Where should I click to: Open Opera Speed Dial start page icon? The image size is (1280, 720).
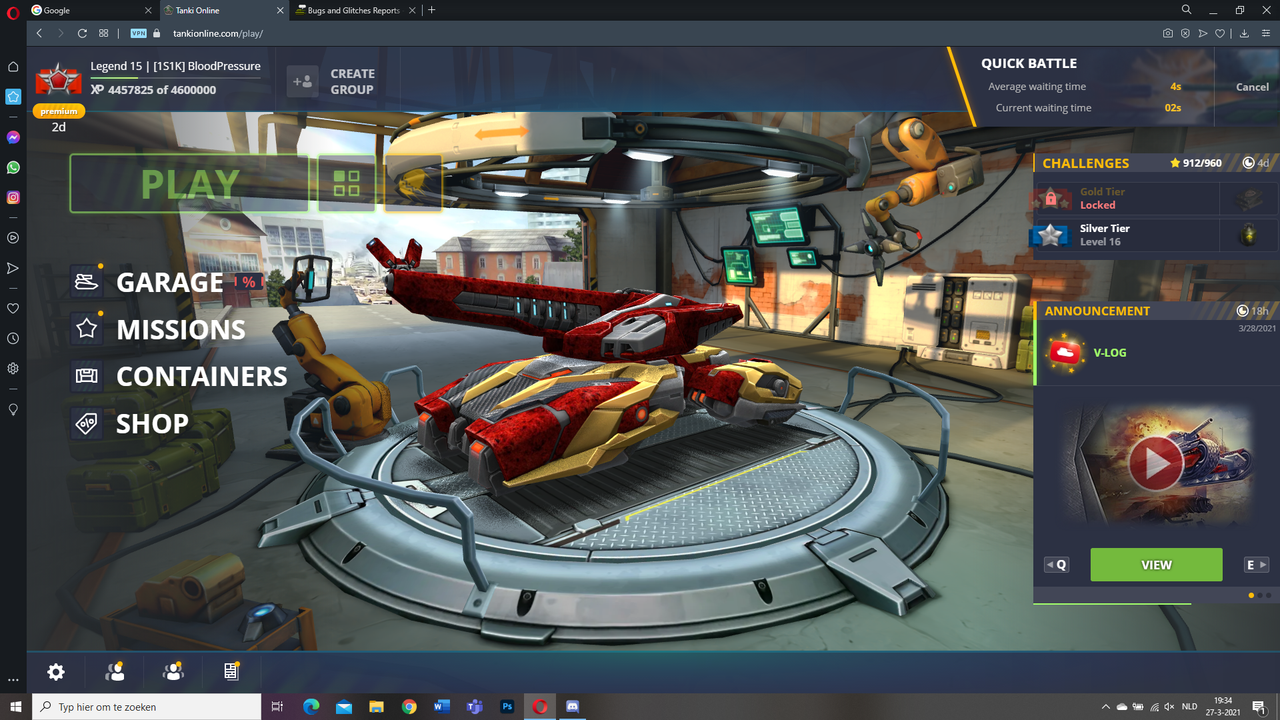104,33
